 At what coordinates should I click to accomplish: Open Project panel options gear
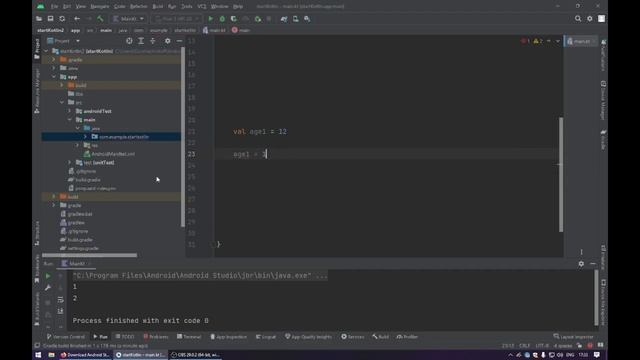tap(168, 41)
